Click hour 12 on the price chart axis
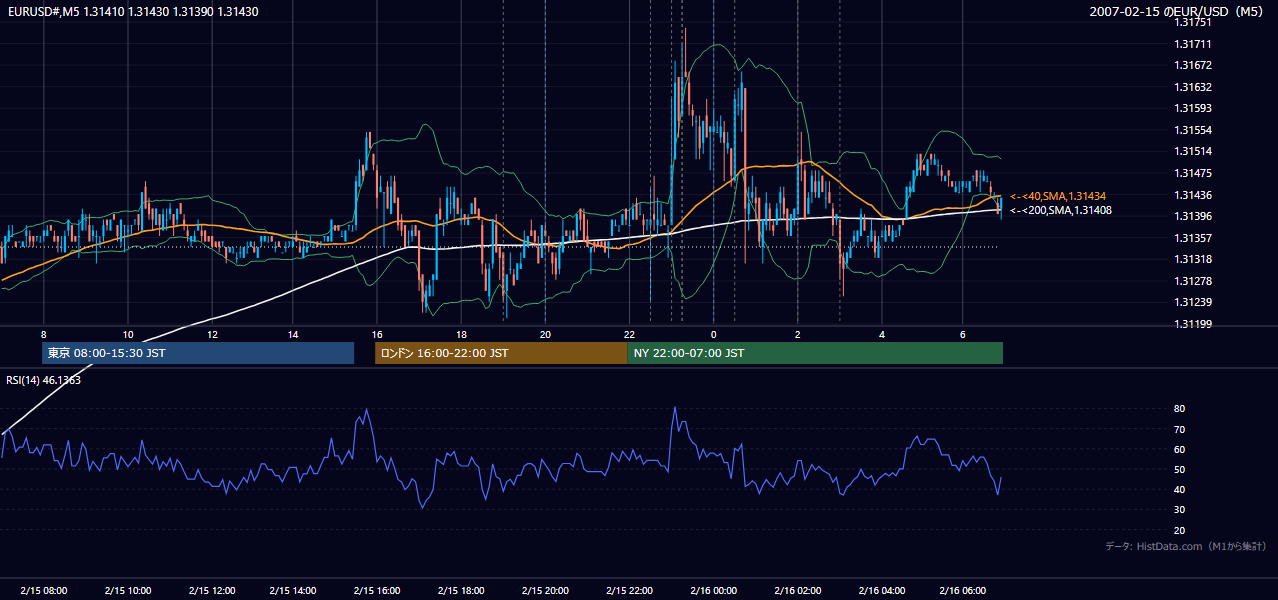Screen dimensions: 1278x600 point(211,334)
